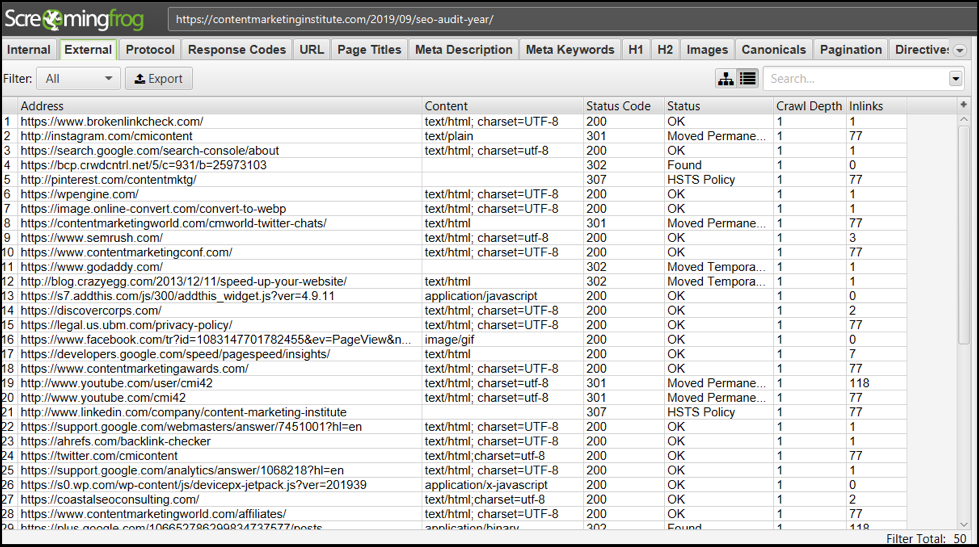This screenshot has height=547, width=979.
Task: Select the brokenlinkcheck.com row
Action: [111, 121]
